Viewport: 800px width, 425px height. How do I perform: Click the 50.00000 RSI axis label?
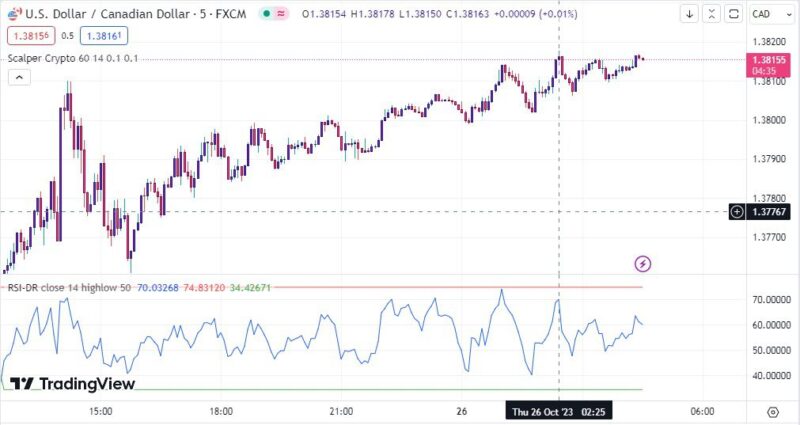click(771, 351)
